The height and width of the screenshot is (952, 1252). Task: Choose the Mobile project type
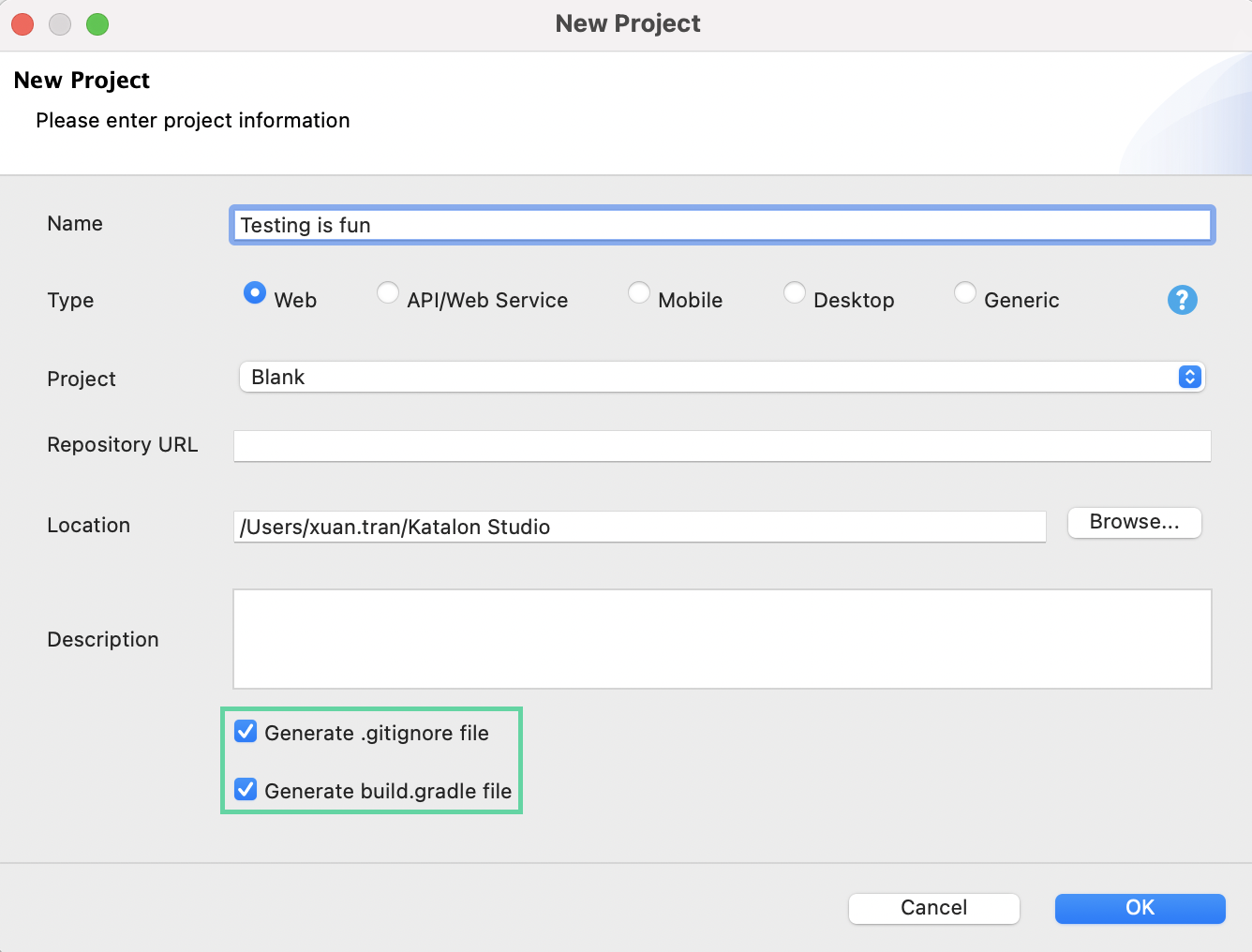[x=639, y=293]
